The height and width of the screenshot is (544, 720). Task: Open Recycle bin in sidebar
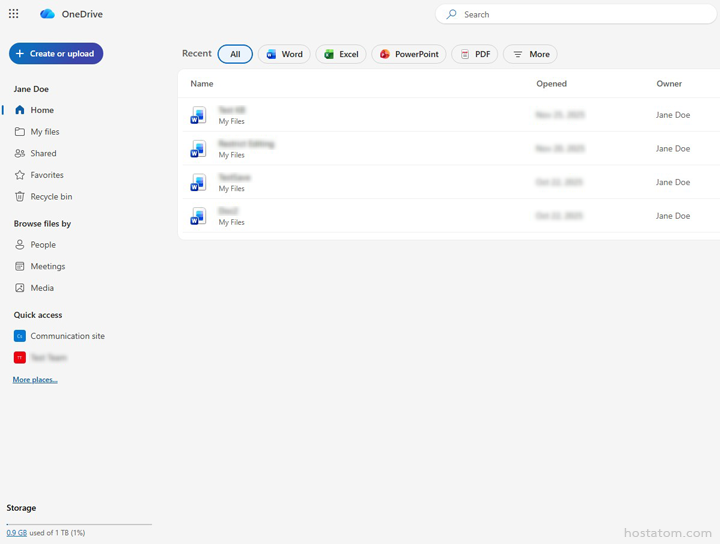coord(51,196)
